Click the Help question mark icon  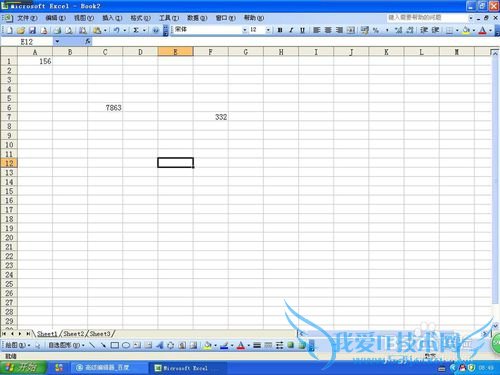[x=155, y=30]
